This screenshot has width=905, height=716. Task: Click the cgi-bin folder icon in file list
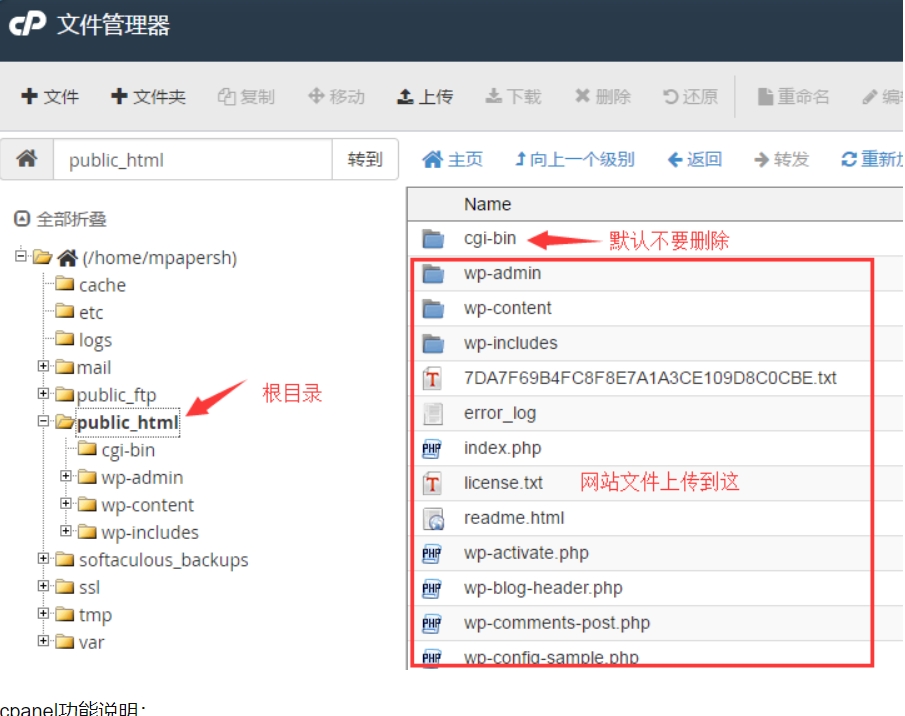click(433, 239)
